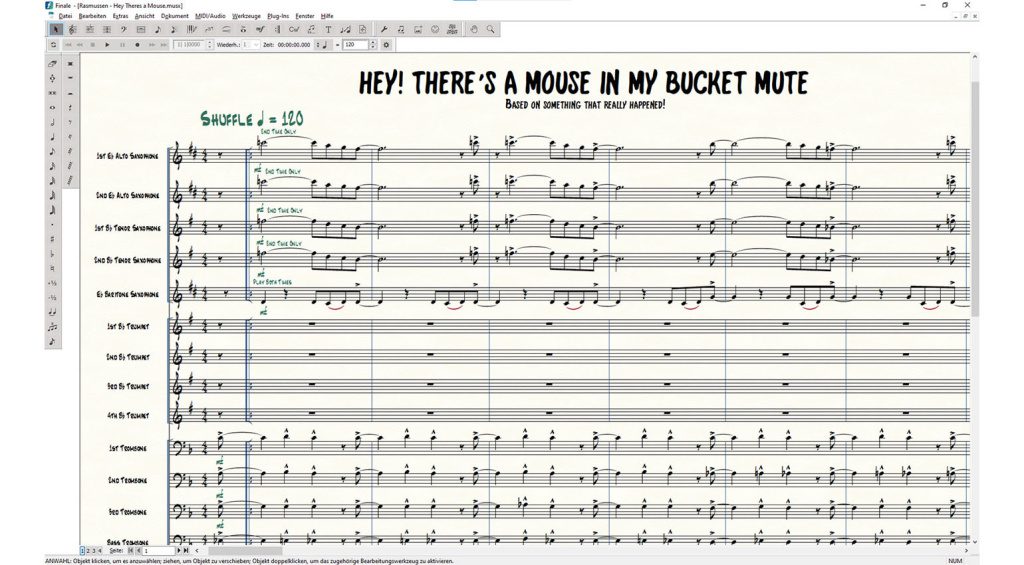This screenshot has width=1024, height=565.
Task: Rewind playback to the beginning
Action: 68,45
